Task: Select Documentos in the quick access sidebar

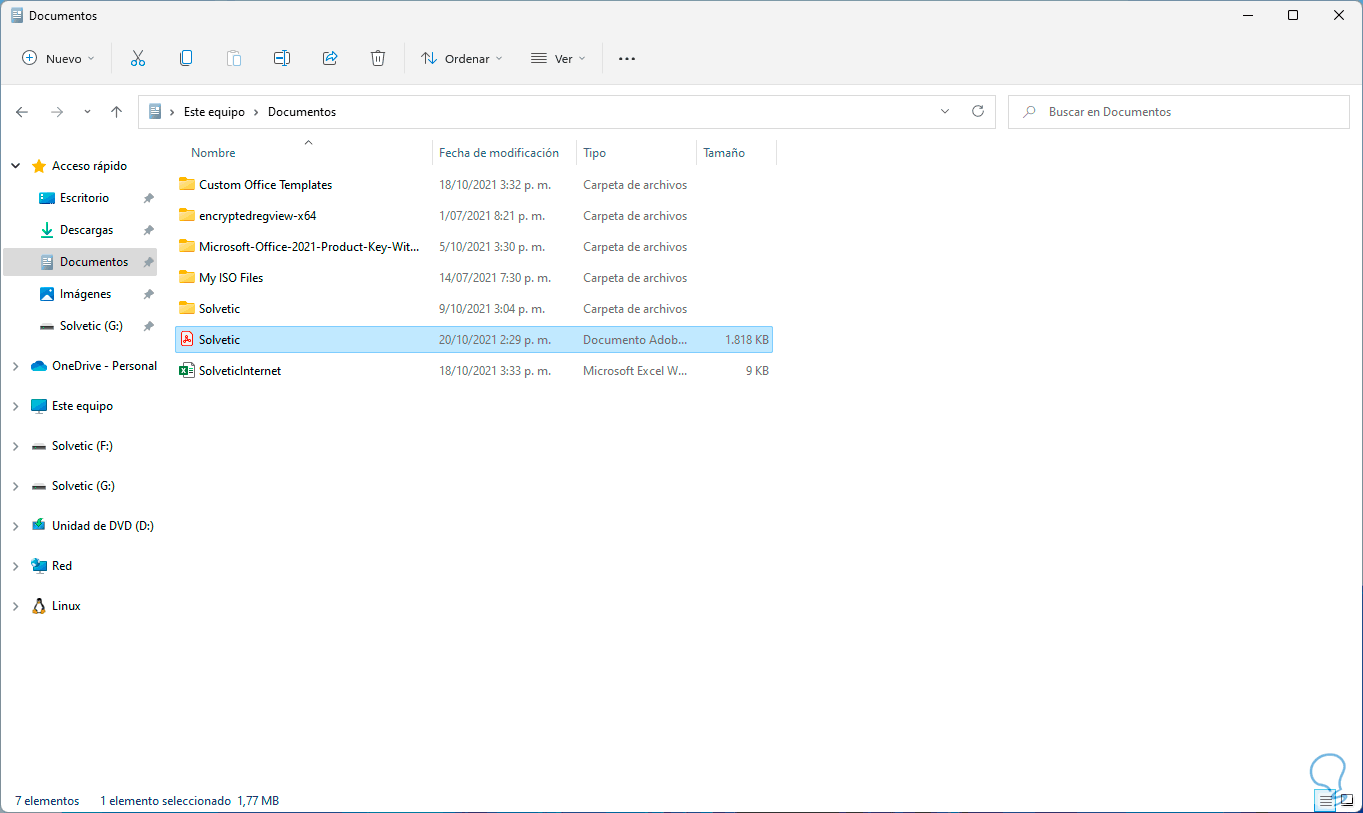Action: [80, 262]
